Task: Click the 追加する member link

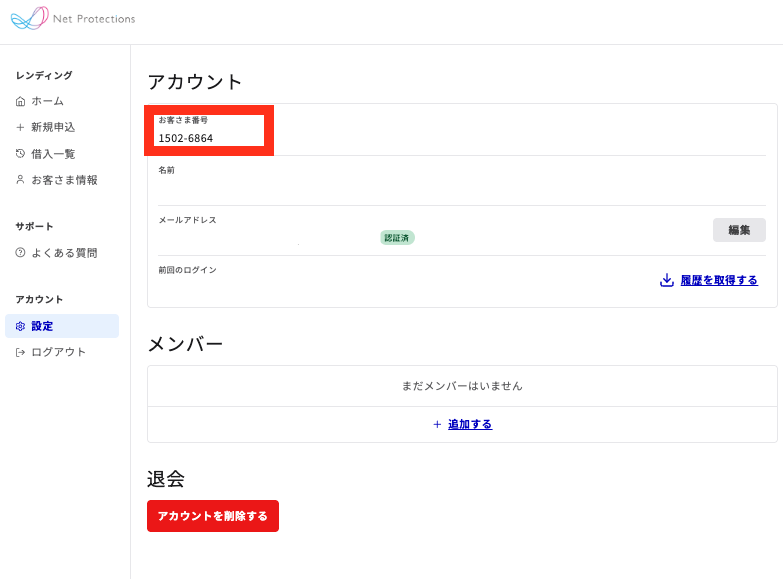Action: 470,424
